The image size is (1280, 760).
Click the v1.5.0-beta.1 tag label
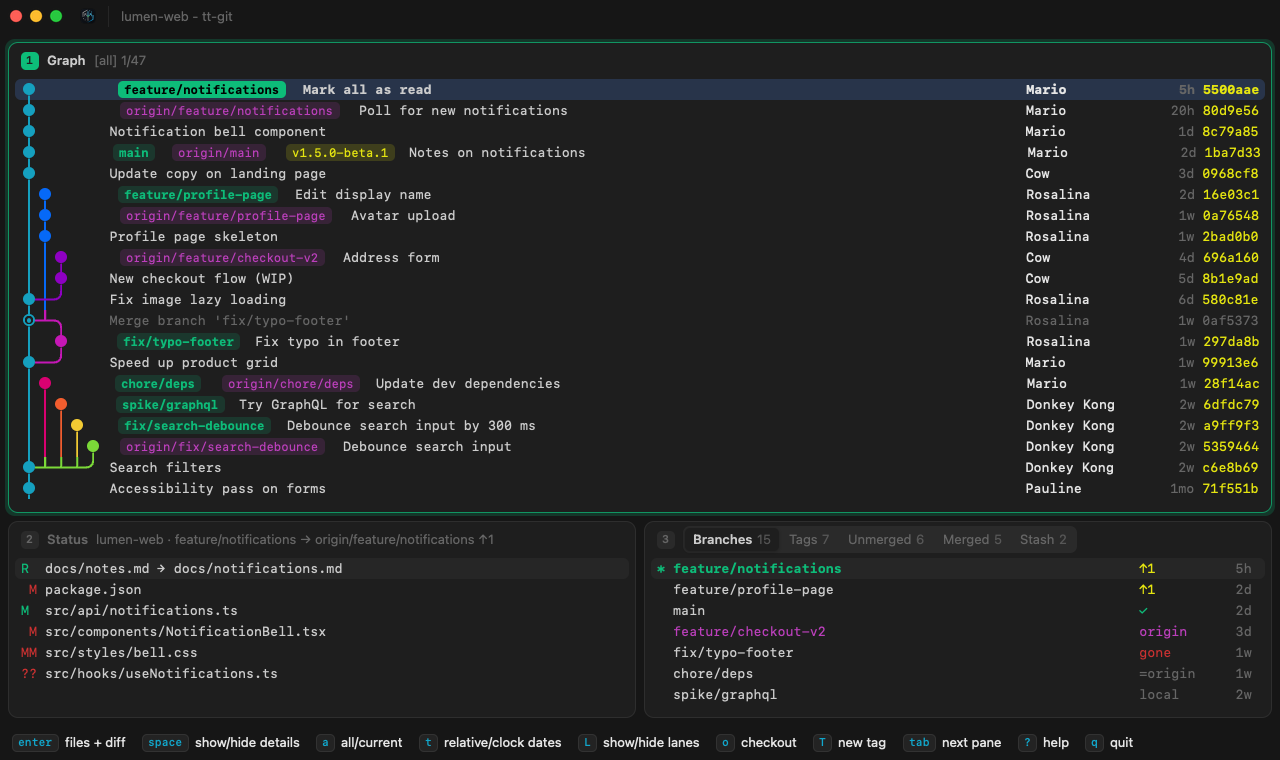341,152
